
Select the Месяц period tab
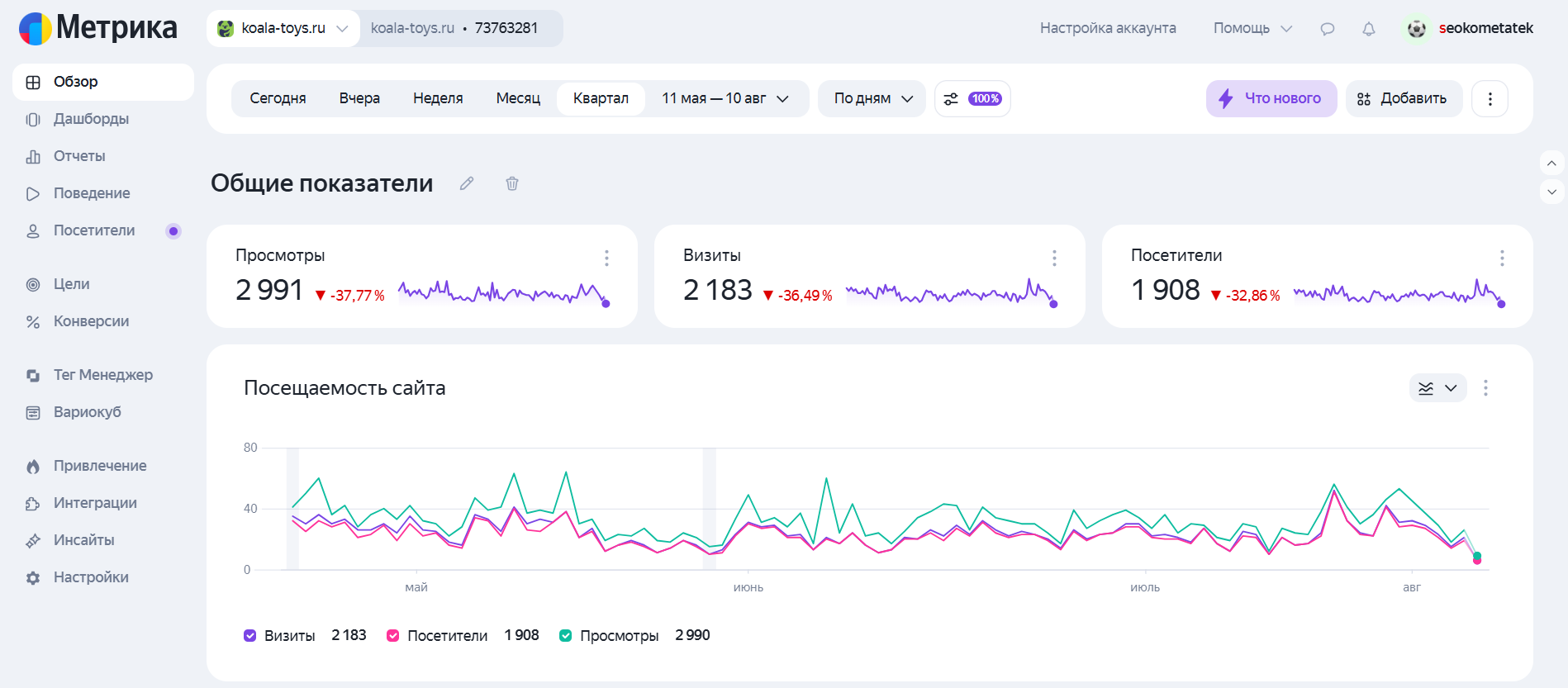tap(518, 98)
